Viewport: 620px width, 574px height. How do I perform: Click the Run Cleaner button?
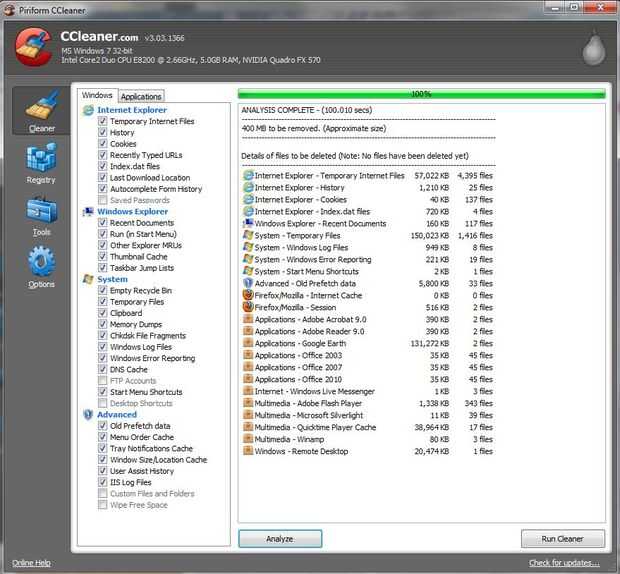pos(563,539)
